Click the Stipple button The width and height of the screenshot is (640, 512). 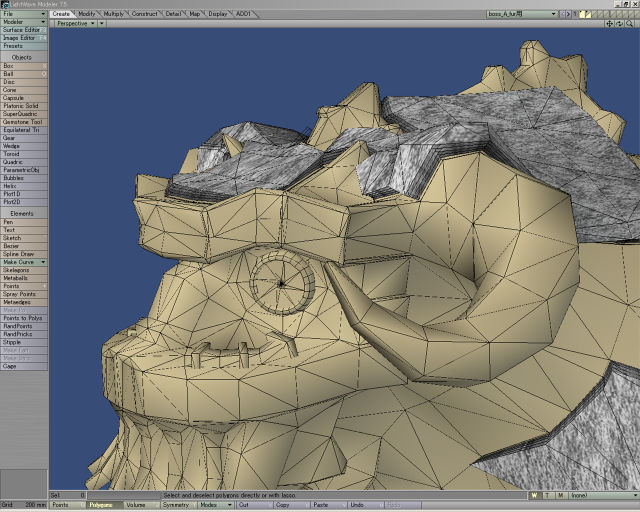pos(24,342)
